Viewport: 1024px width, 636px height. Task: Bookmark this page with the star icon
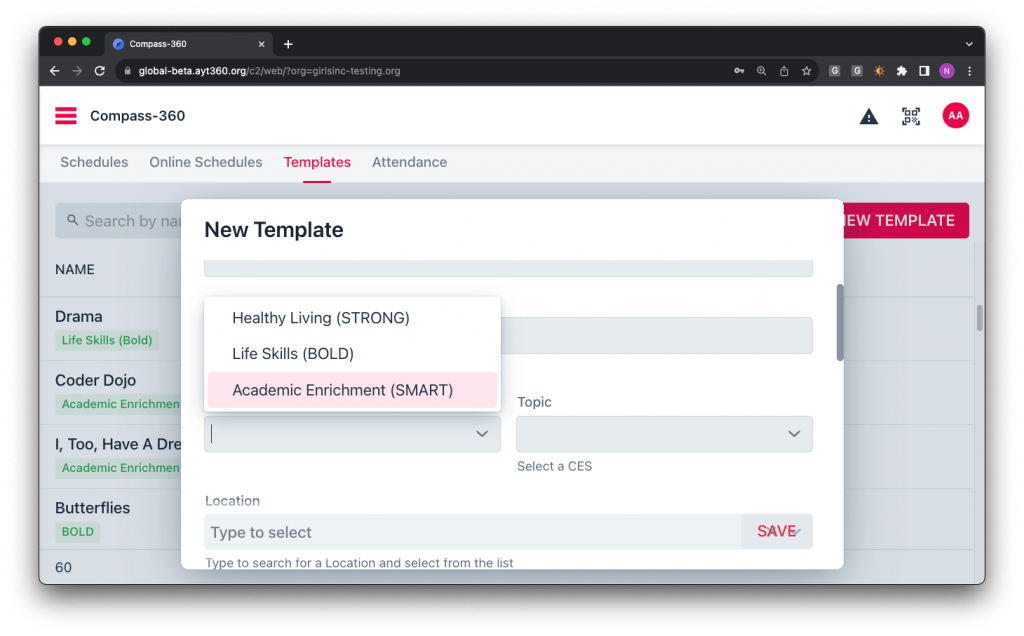coord(807,71)
